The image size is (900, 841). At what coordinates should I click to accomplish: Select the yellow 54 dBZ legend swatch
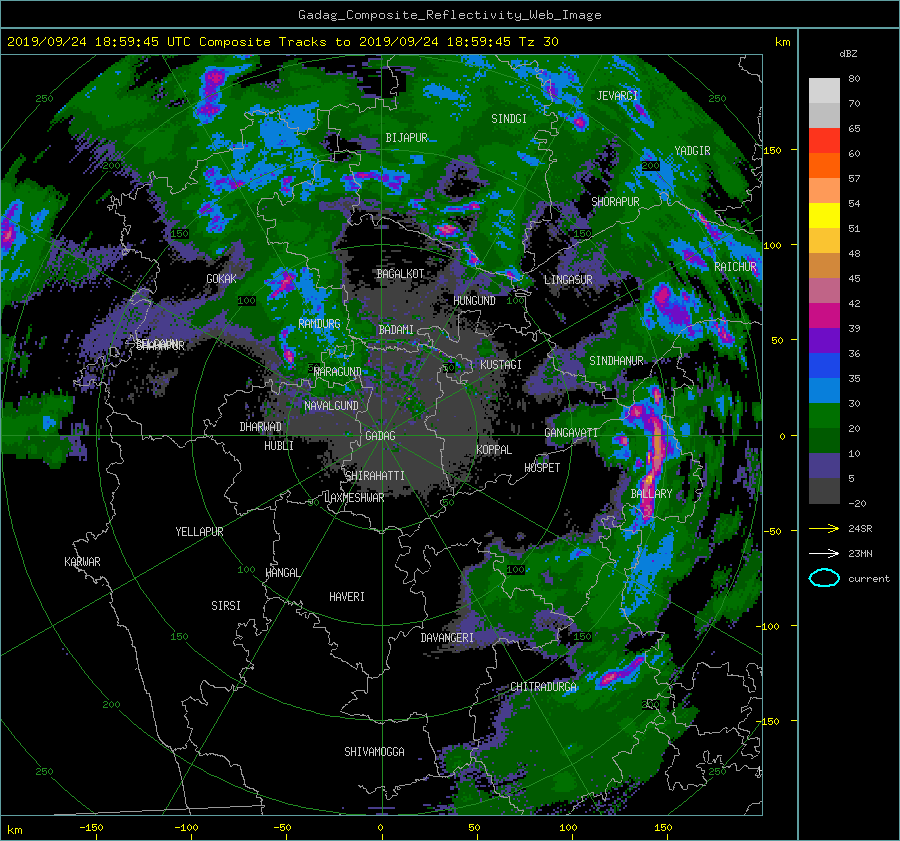pyautogui.click(x=824, y=216)
